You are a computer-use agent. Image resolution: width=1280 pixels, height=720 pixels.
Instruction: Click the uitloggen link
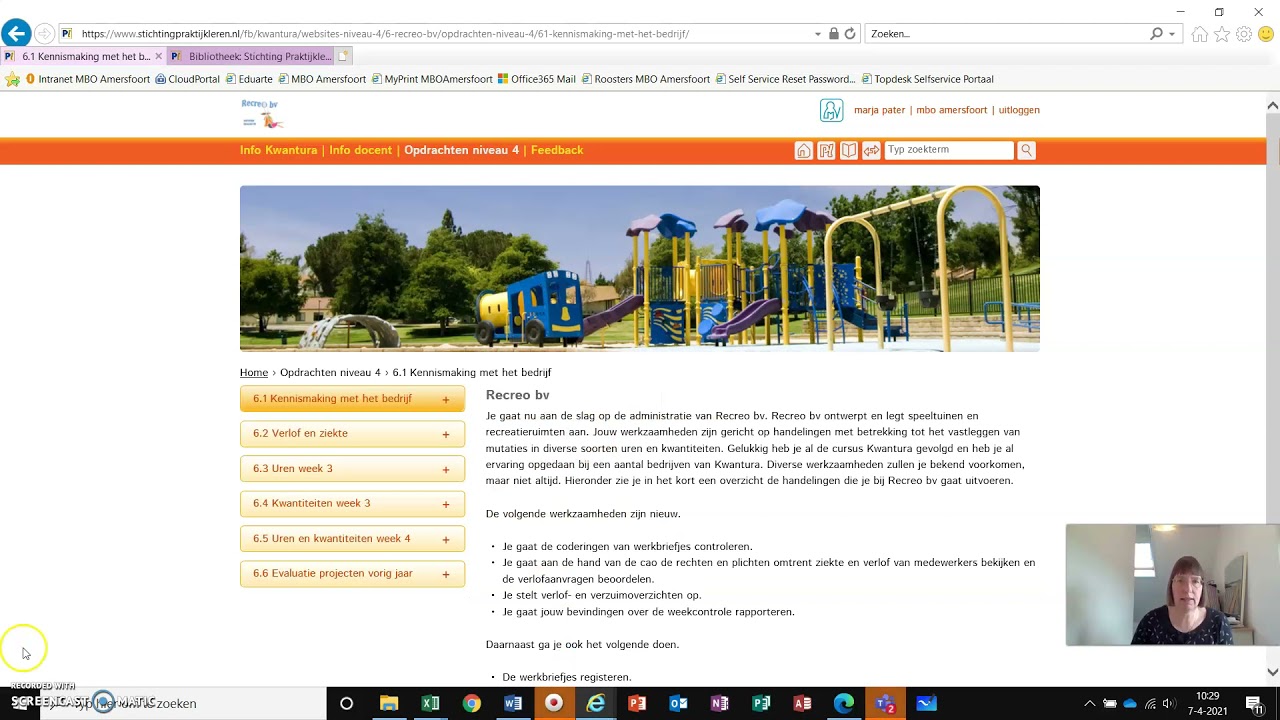(1019, 110)
